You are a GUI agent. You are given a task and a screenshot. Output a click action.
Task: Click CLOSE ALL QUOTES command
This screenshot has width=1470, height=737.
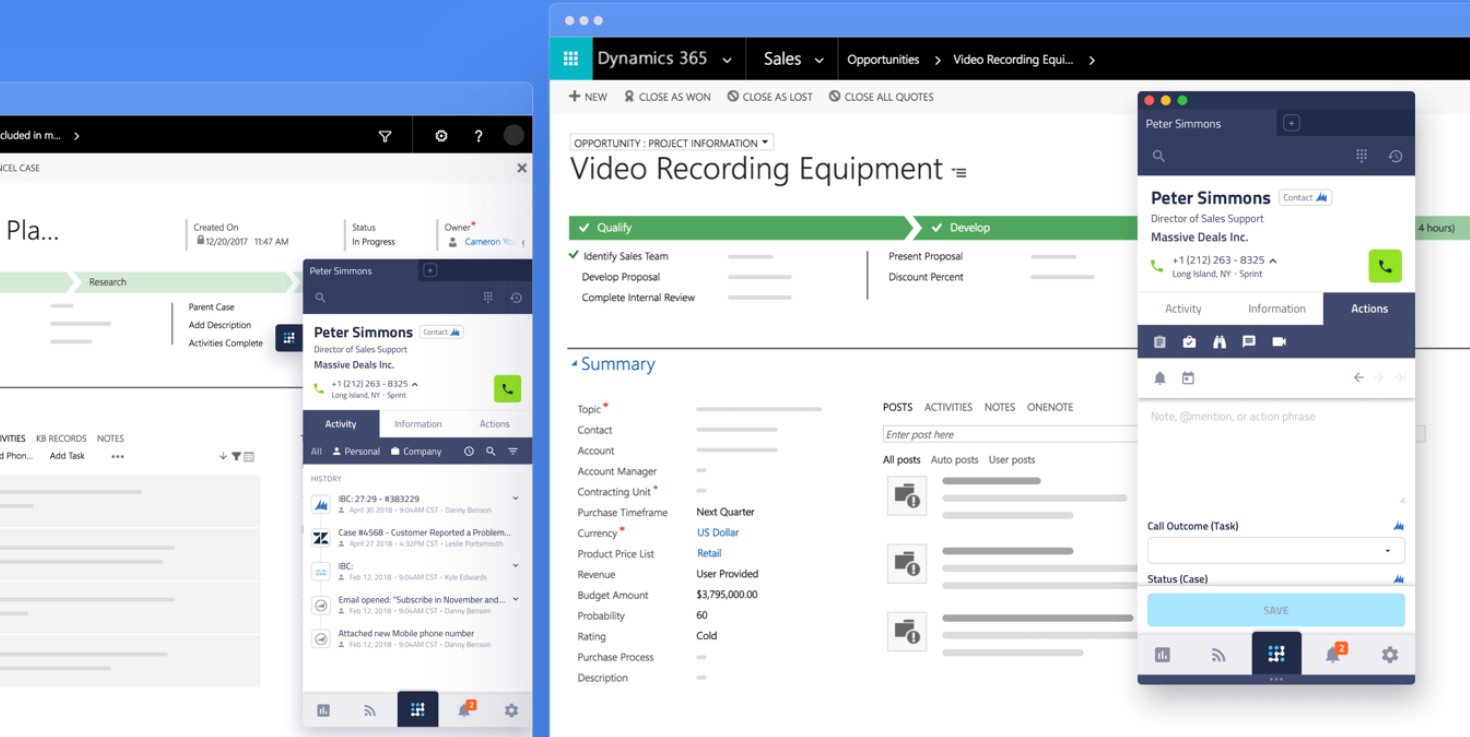click(x=881, y=97)
